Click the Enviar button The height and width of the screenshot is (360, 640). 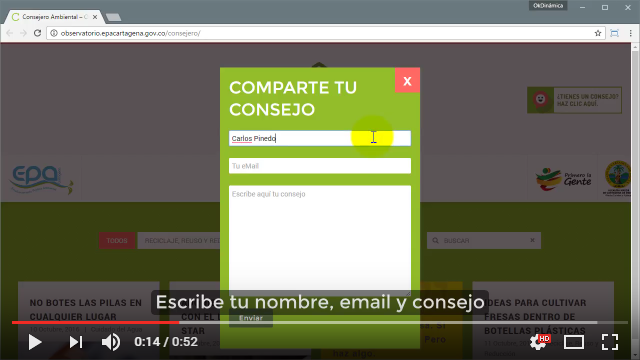click(x=251, y=318)
